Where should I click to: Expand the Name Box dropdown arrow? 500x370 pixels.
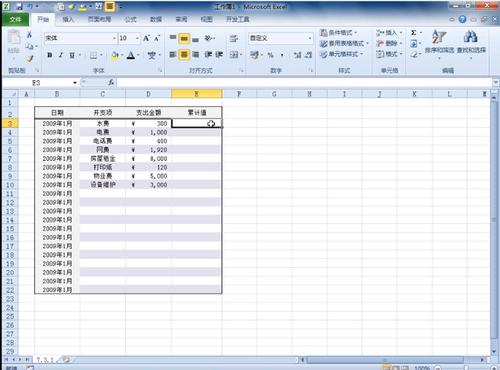[75, 83]
